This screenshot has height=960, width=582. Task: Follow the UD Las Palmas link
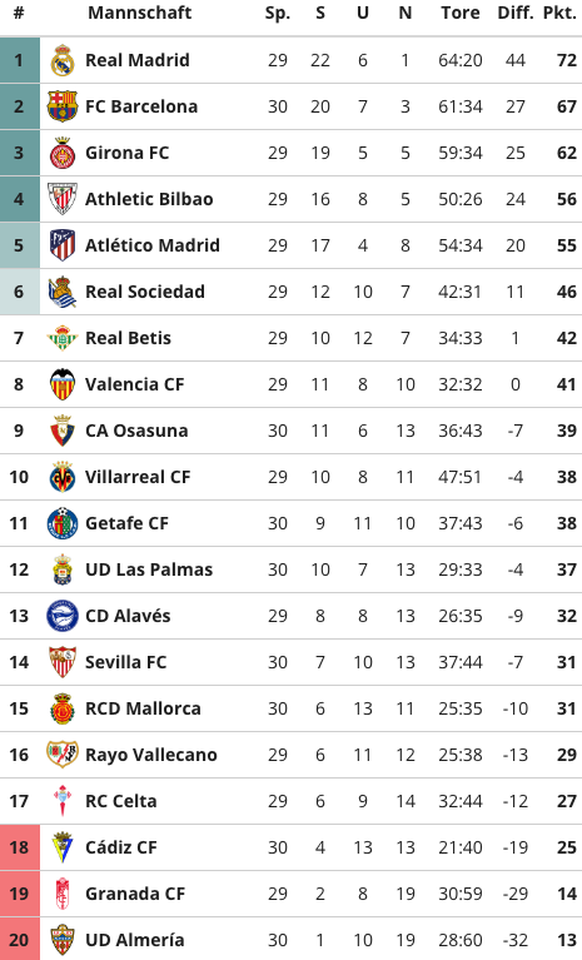(149, 569)
